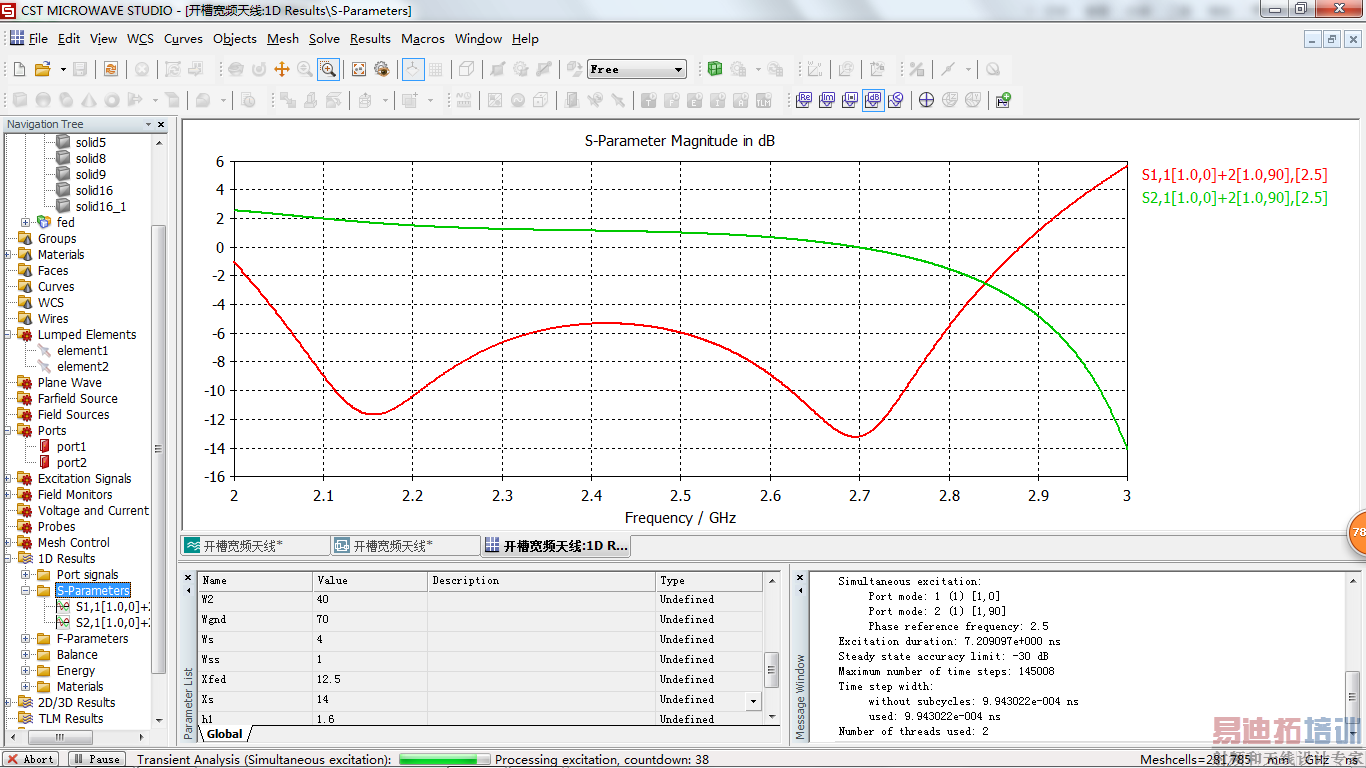
Task: Open the Free view mode dropdown
Action: (678, 69)
